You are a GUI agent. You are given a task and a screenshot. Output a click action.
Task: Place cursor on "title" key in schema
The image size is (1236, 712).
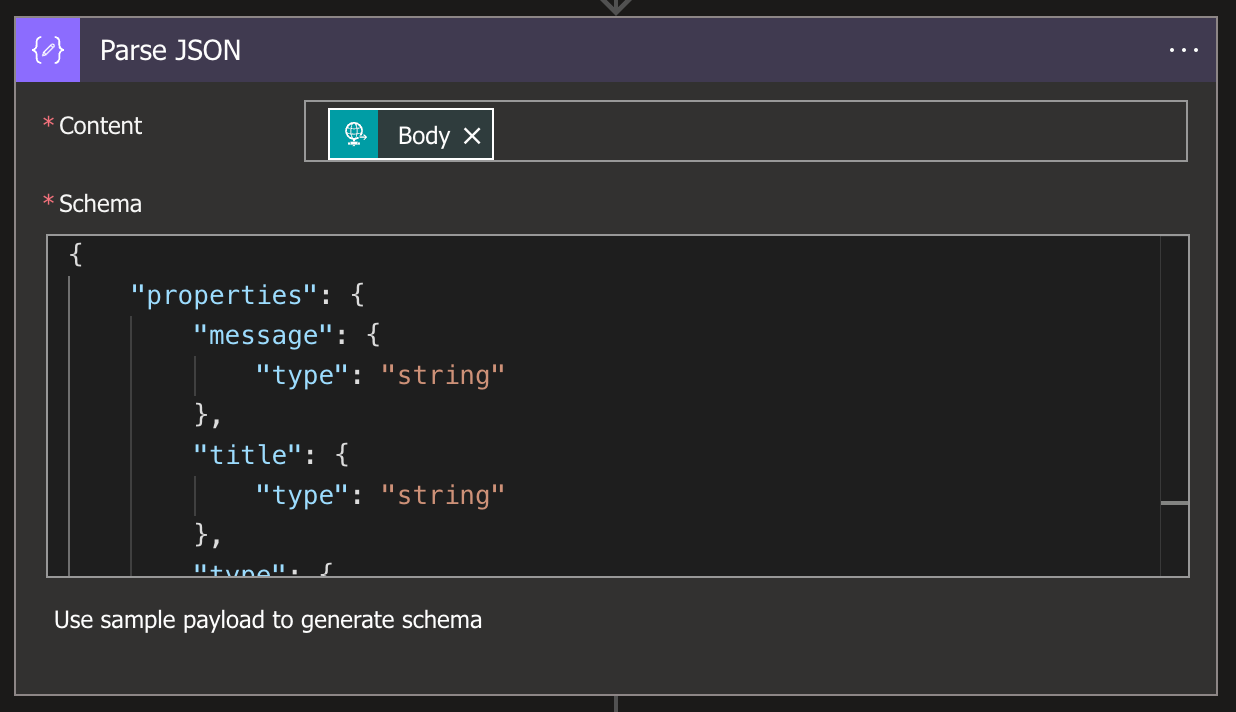pyautogui.click(x=247, y=455)
